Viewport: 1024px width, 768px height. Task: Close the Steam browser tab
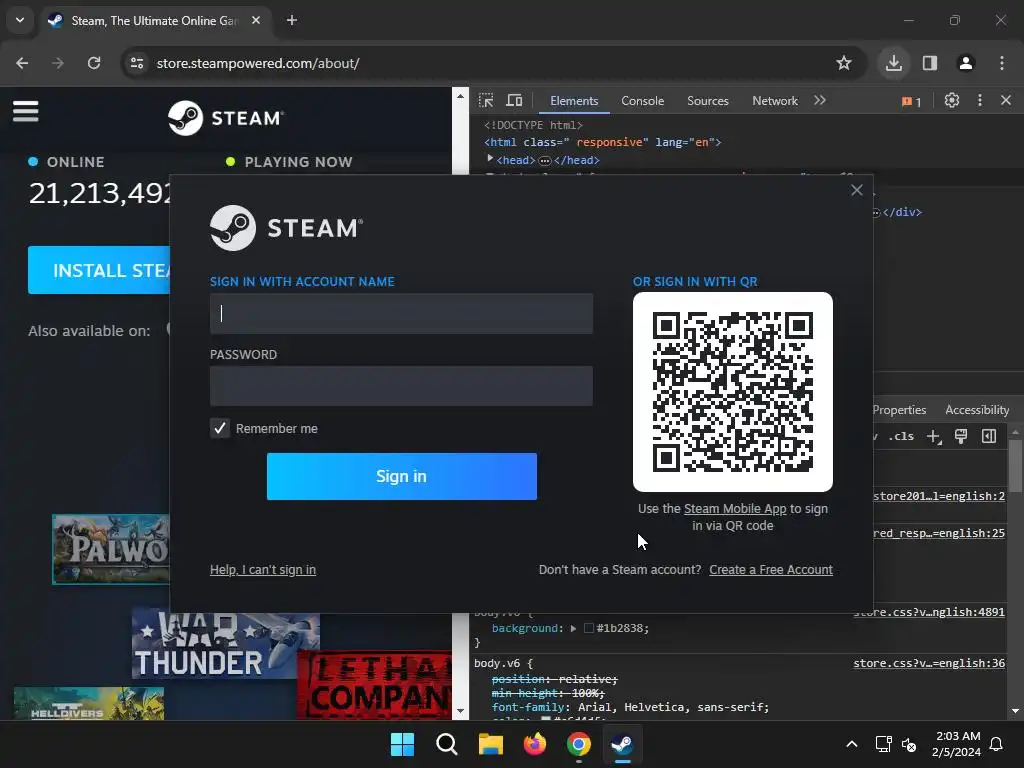tap(256, 20)
